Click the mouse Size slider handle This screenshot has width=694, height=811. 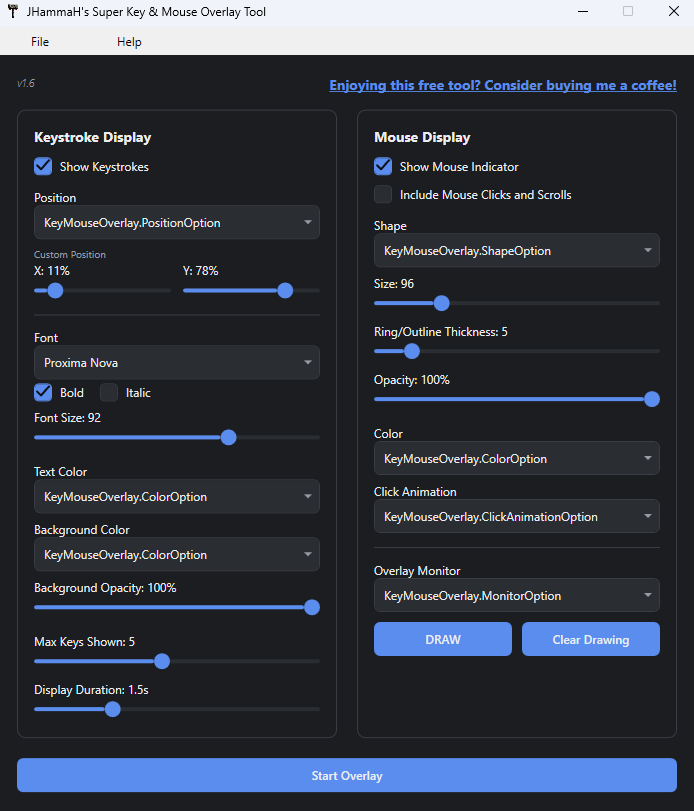pyautogui.click(x=441, y=303)
